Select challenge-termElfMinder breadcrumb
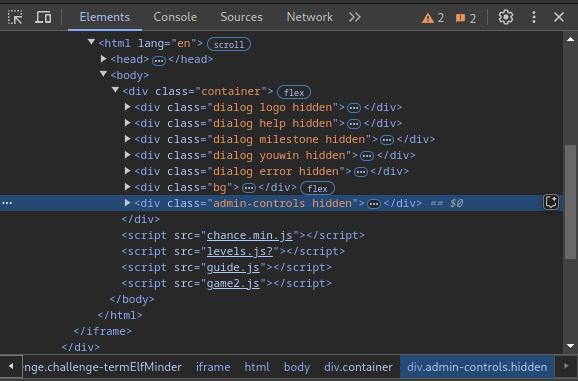 point(102,367)
